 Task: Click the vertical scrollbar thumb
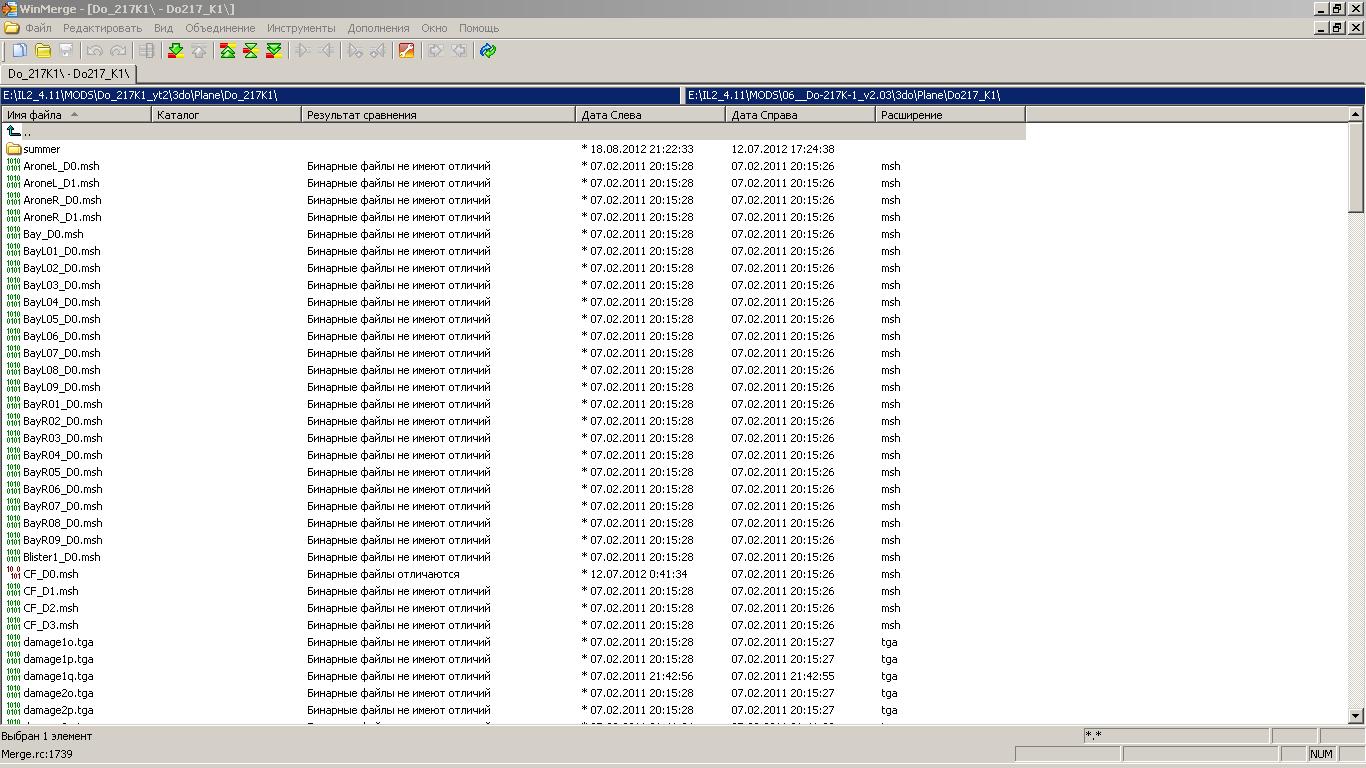click(1356, 168)
